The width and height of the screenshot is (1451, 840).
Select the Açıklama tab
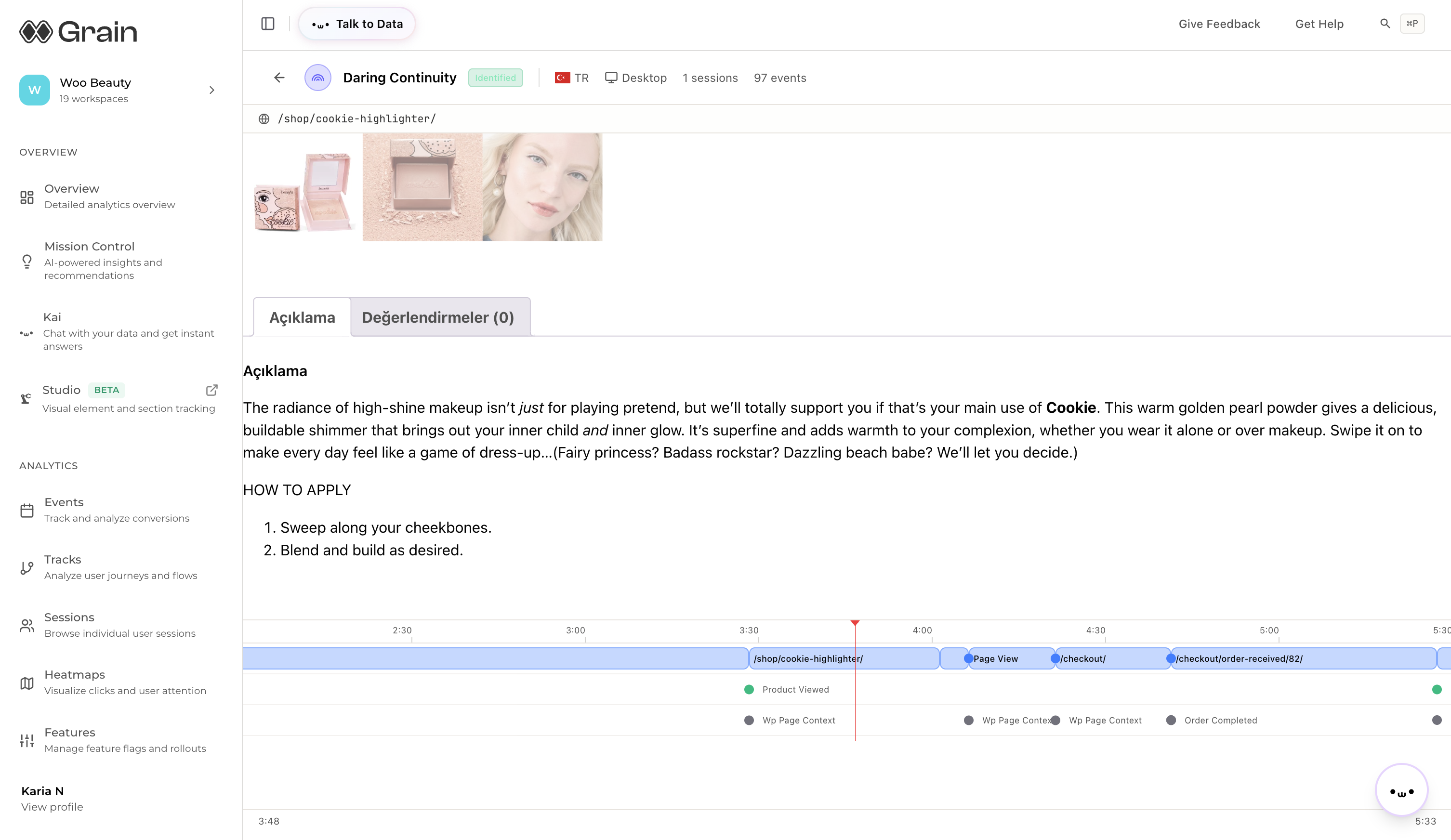302,317
